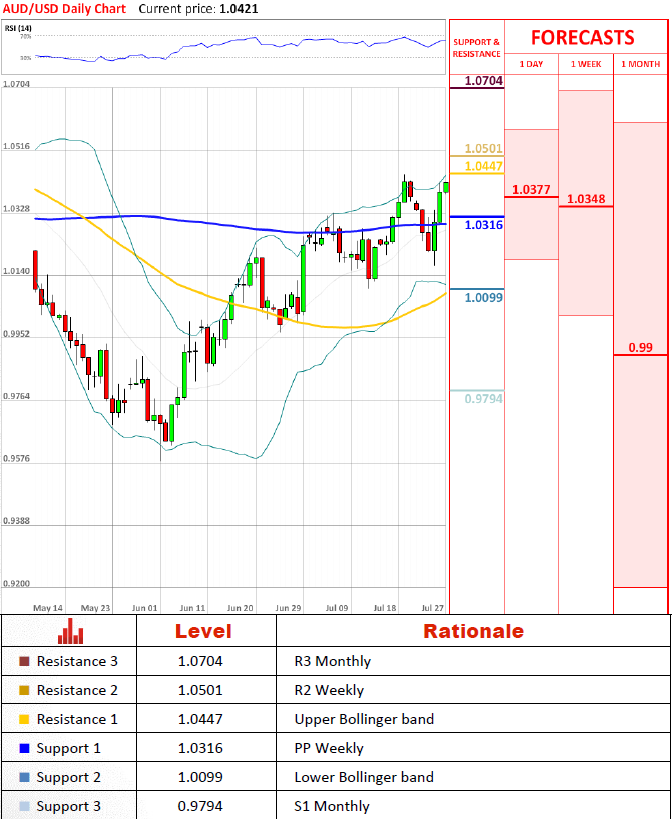Click the 1.0501 resistance label beside chart

point(483,148)
